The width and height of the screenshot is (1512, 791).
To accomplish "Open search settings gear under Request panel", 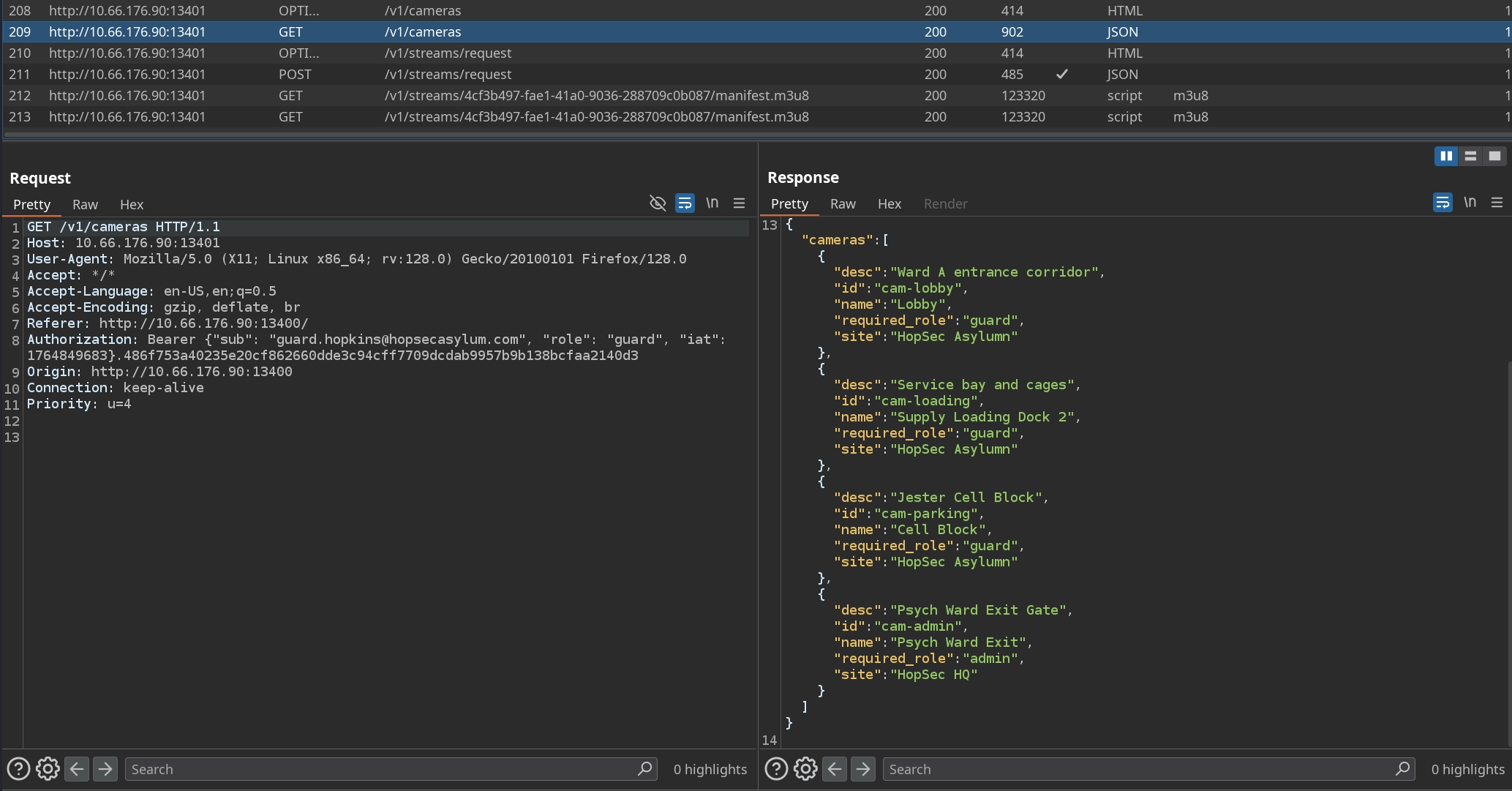I will [48, 769].
